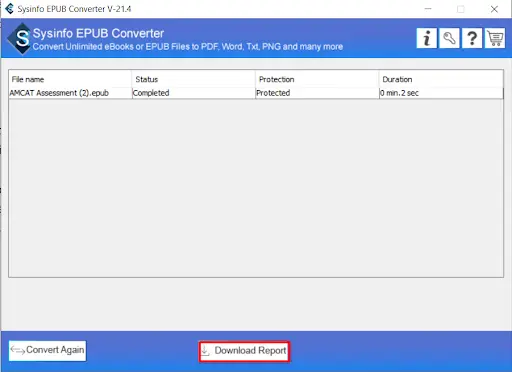Click the 0 min.2 sec duration cell
512x372 pixels.
(x=441, y=93)
